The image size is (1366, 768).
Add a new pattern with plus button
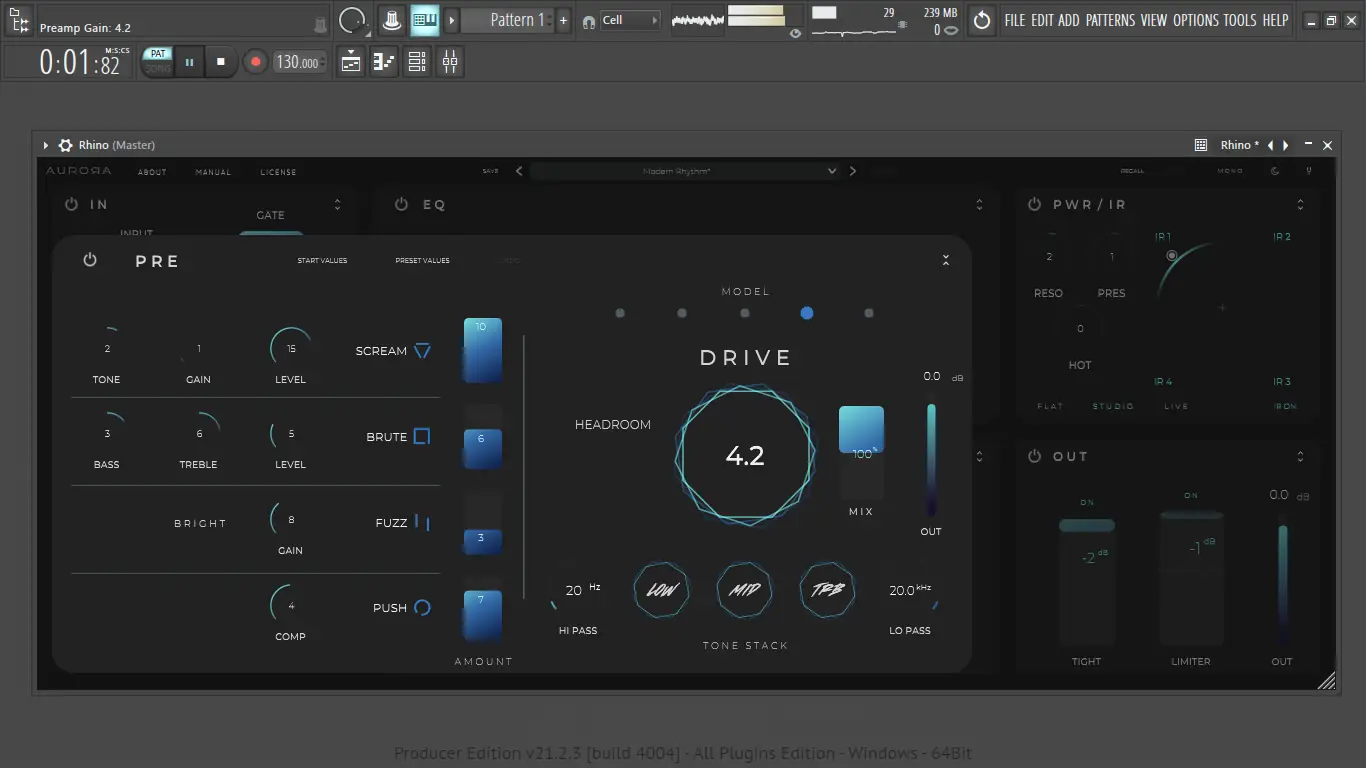(x=563, y=20)
